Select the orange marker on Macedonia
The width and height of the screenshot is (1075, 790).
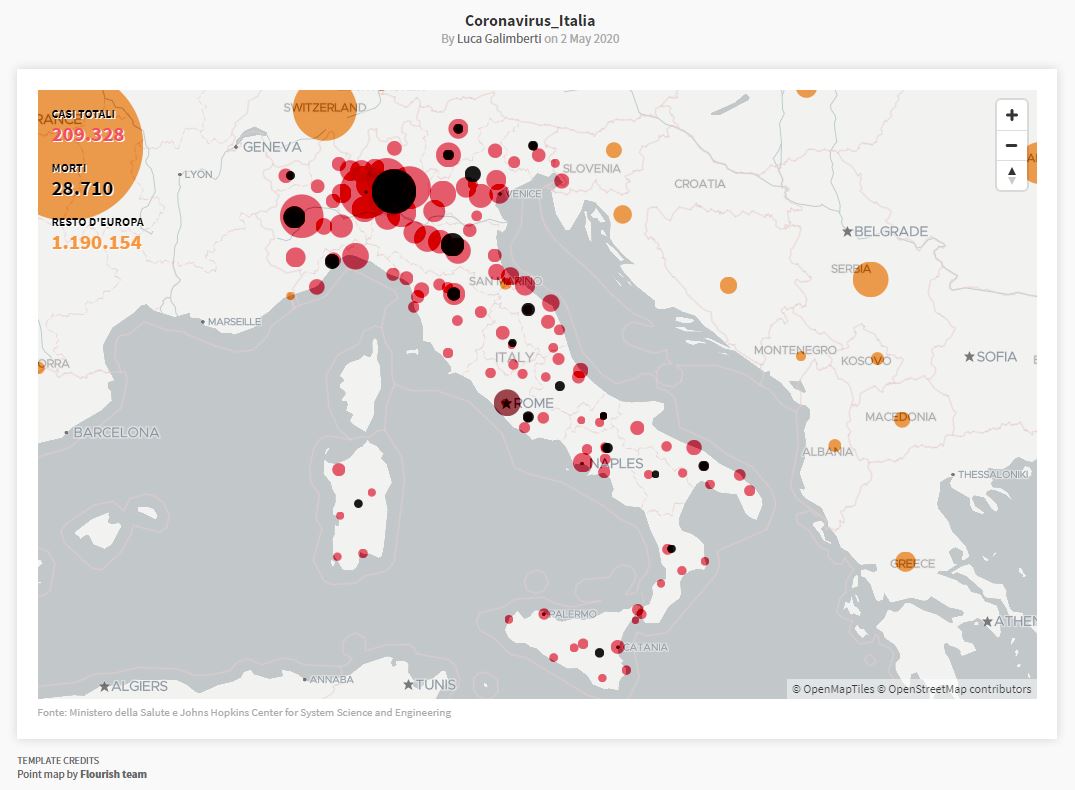(902, 419)
